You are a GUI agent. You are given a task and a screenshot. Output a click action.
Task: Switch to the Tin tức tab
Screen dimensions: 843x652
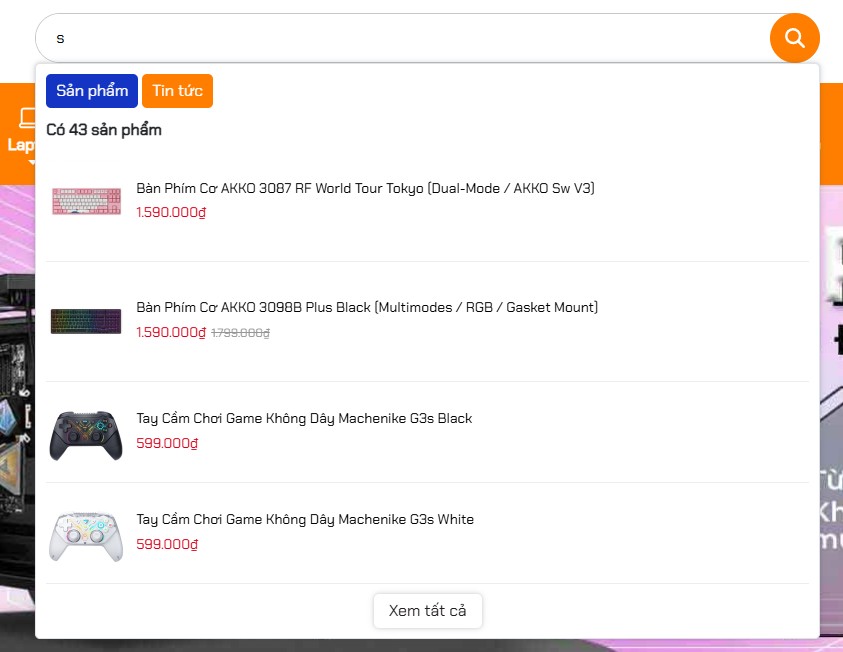coord(177,91)
